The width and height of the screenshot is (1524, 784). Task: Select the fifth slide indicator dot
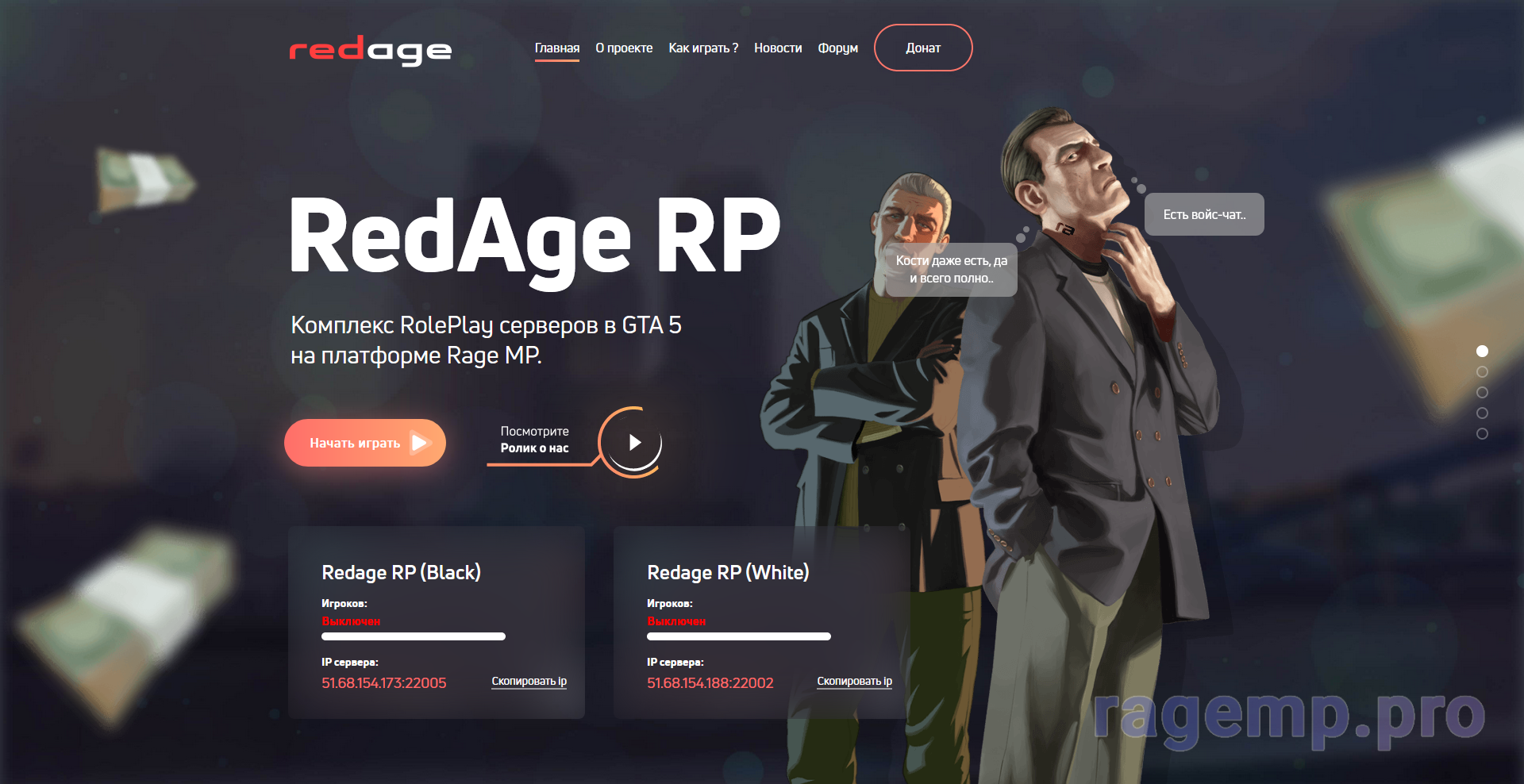(x=1482, y=433)
